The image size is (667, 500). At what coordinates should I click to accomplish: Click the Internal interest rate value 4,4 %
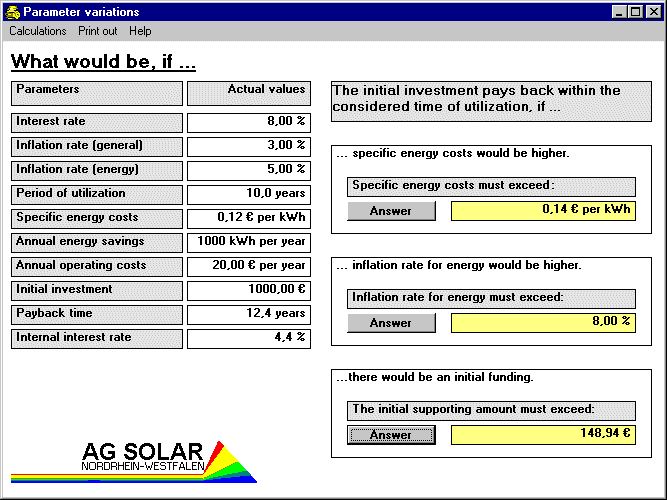249,338
